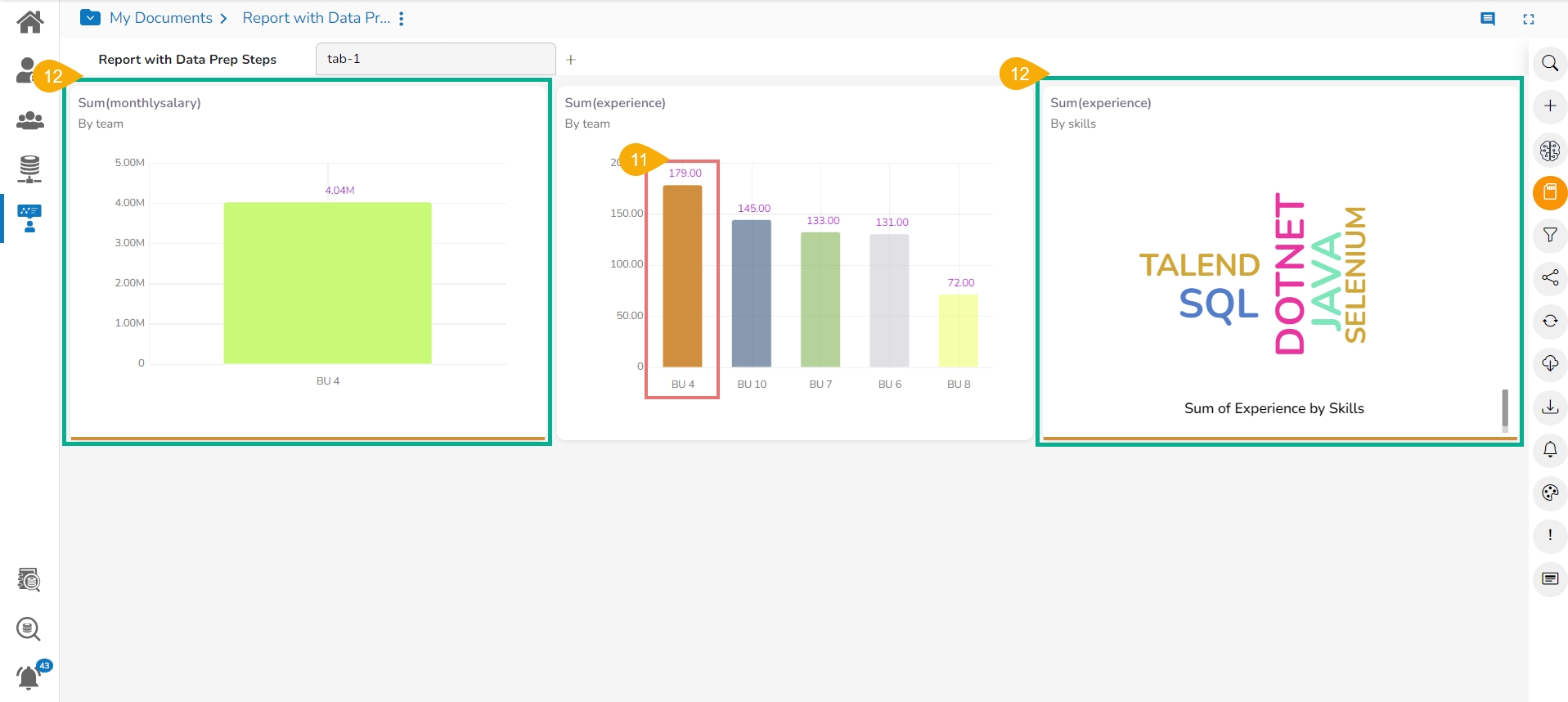Viewport: 1568px width, 702px height.
Task: Open the color palette theme icon
Action: point(1550,493)
